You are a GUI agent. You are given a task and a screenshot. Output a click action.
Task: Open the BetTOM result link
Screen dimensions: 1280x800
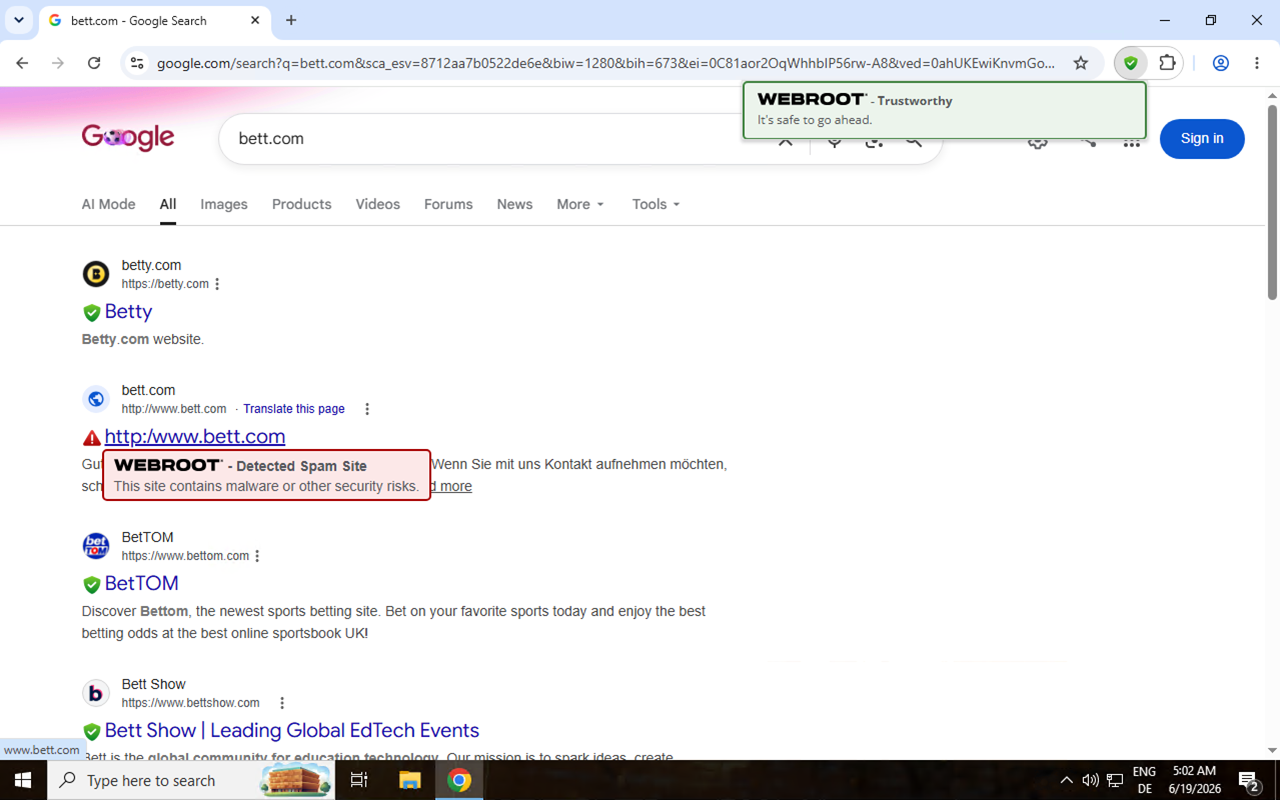(x=142, y=583)
